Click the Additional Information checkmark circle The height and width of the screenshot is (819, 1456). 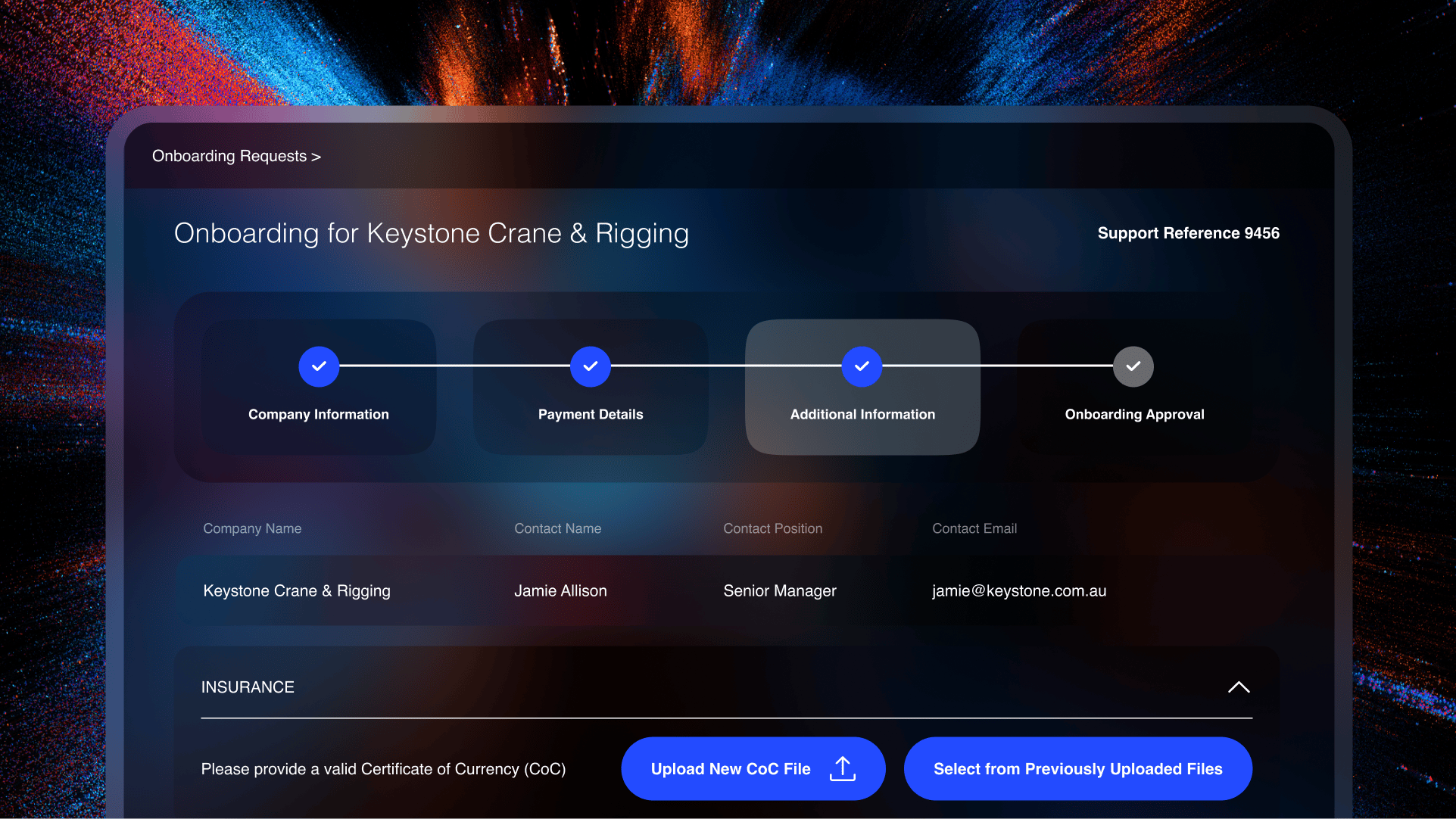point(862,366)
